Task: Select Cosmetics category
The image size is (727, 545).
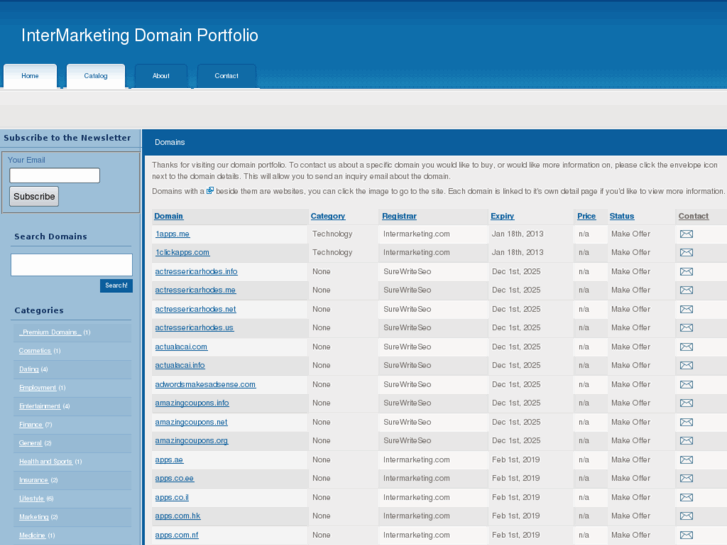Action: tap(35, 351)
